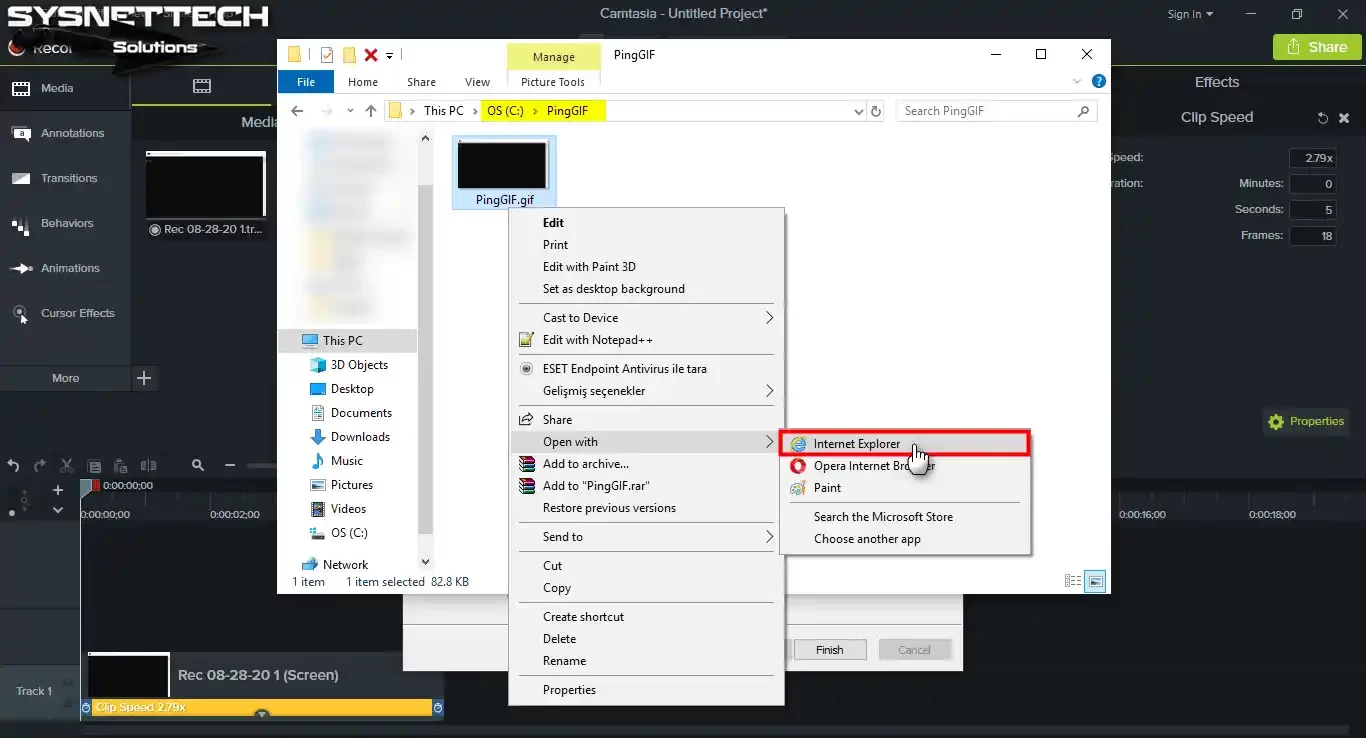Click Explorer Help question mark icon
Screen dimensions: 1366x738
coord(1099,82)
